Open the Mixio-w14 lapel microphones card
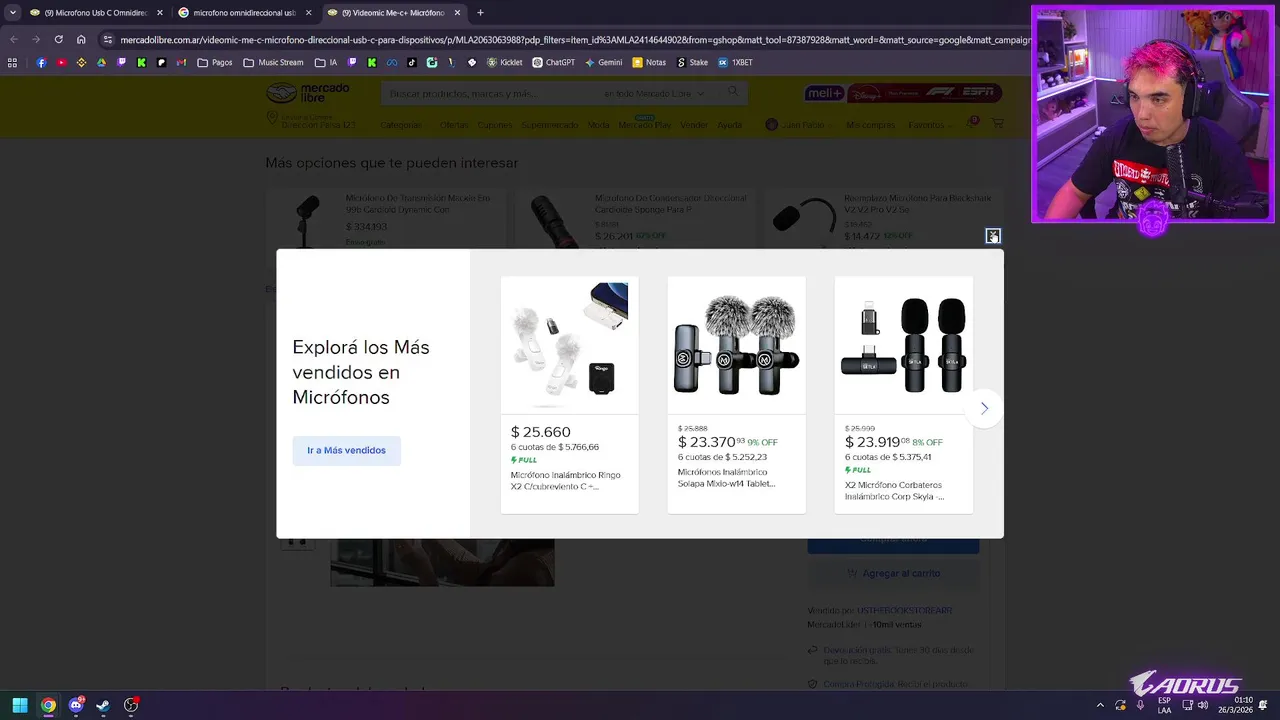 click(736, 395)
